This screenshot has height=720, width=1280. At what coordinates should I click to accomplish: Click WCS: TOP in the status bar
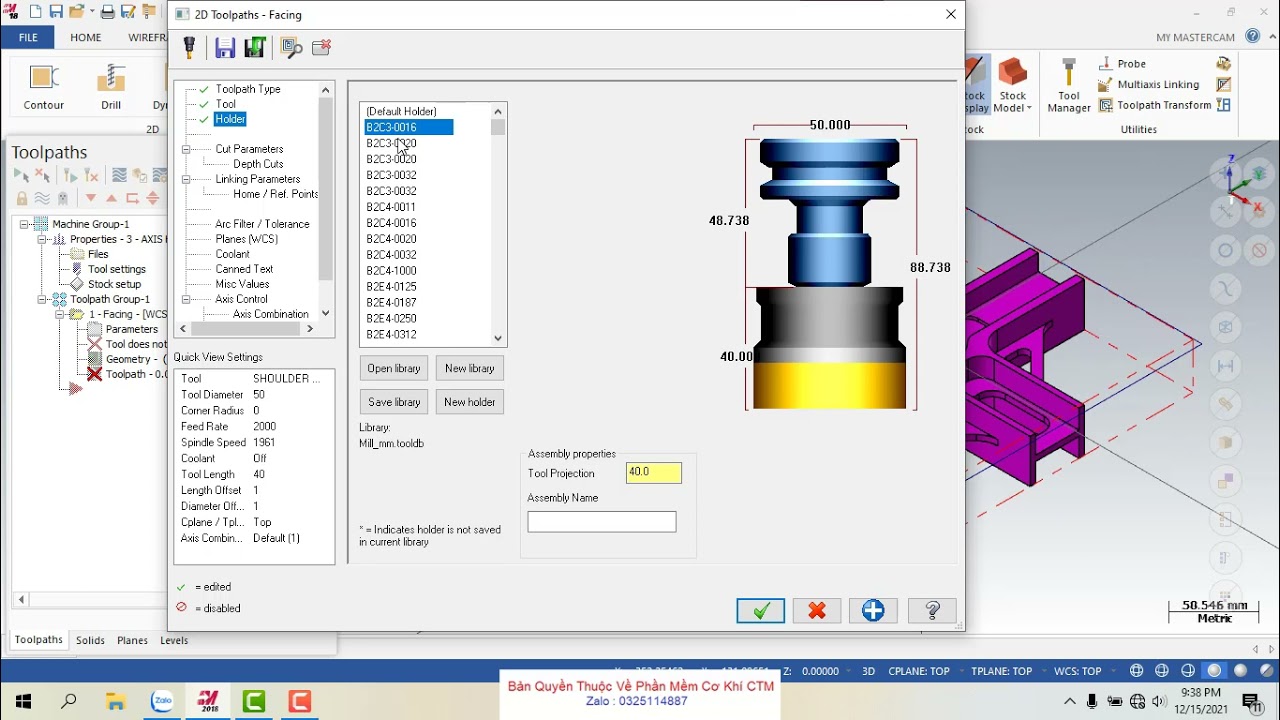point(1077,671)
